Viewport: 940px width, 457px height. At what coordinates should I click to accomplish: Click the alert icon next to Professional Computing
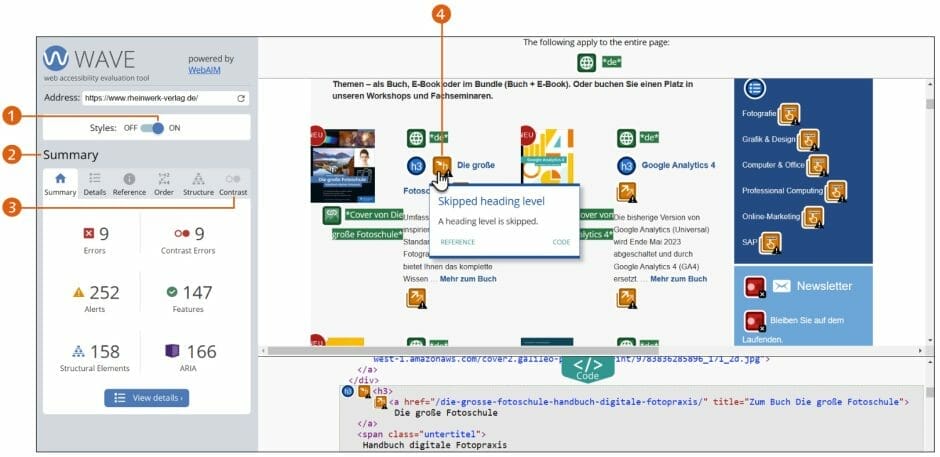tap(836, 191)
